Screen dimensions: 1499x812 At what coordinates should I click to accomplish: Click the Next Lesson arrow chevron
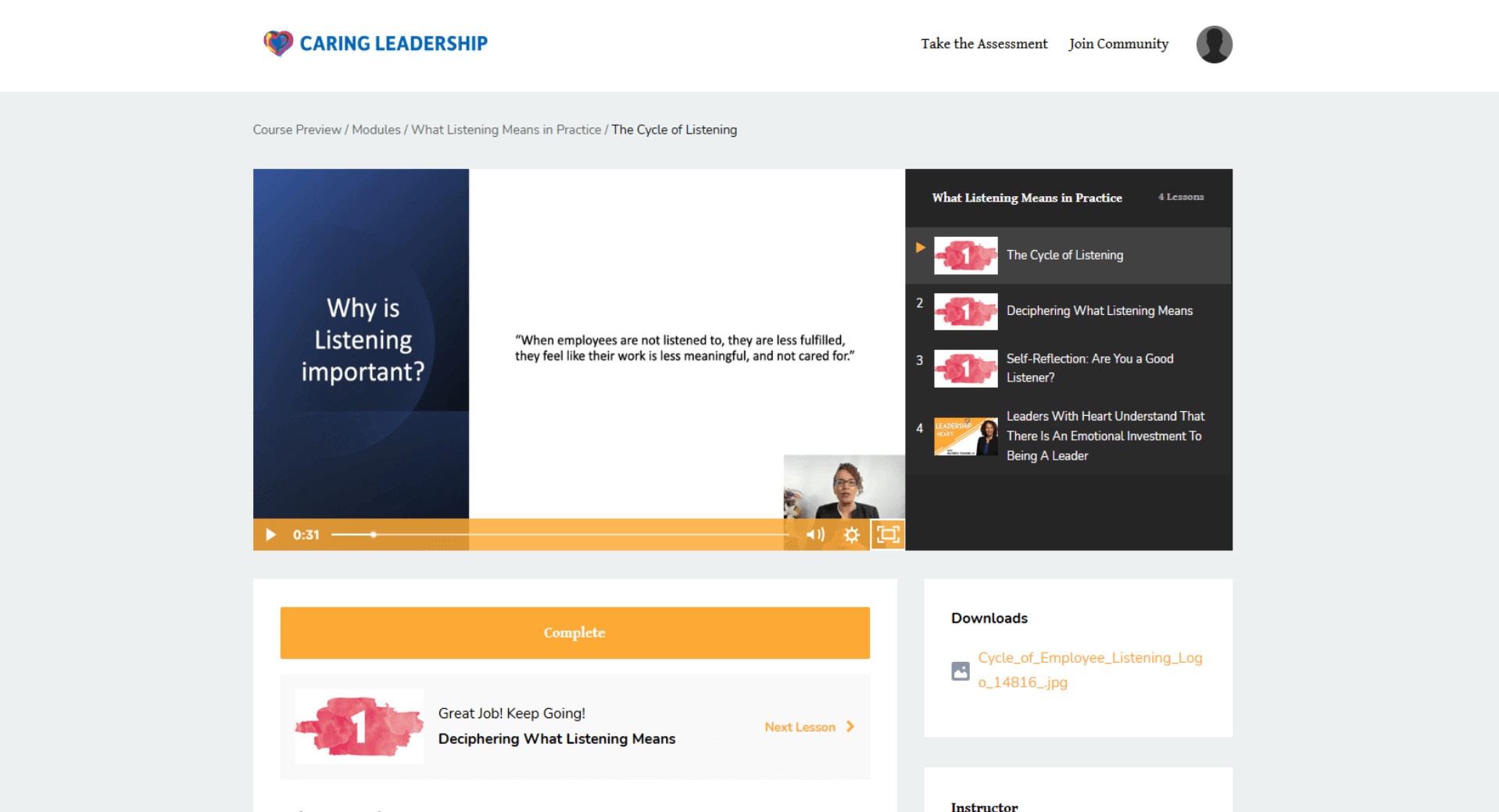click(850, 727)
